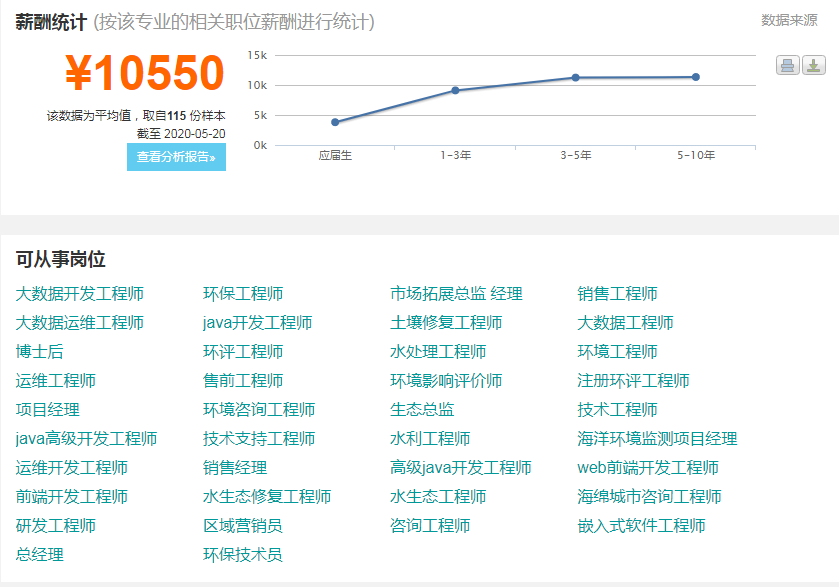Click 高级java开发工程师 link
The height and width of the screenshot is (587, 839).
461,468
